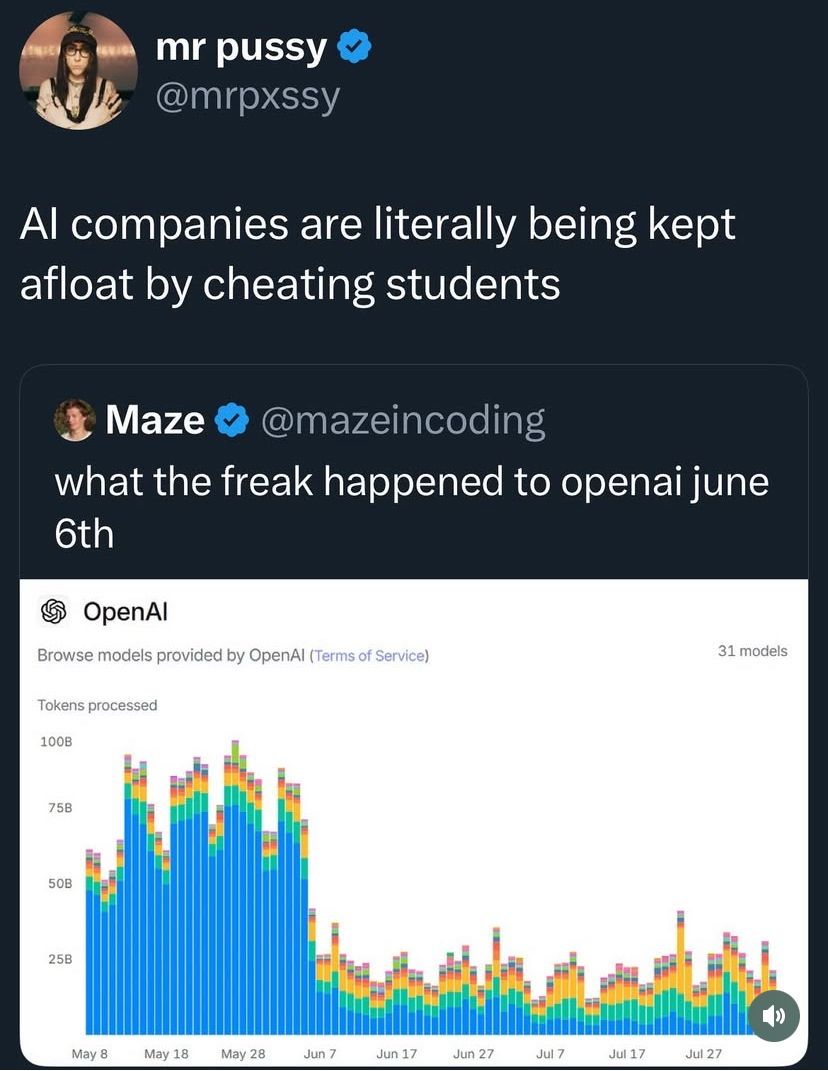Viewport: 828px width, 1071px height.
Task: Click the quoted tweet text about June 6th
Action: coord(410,507)
